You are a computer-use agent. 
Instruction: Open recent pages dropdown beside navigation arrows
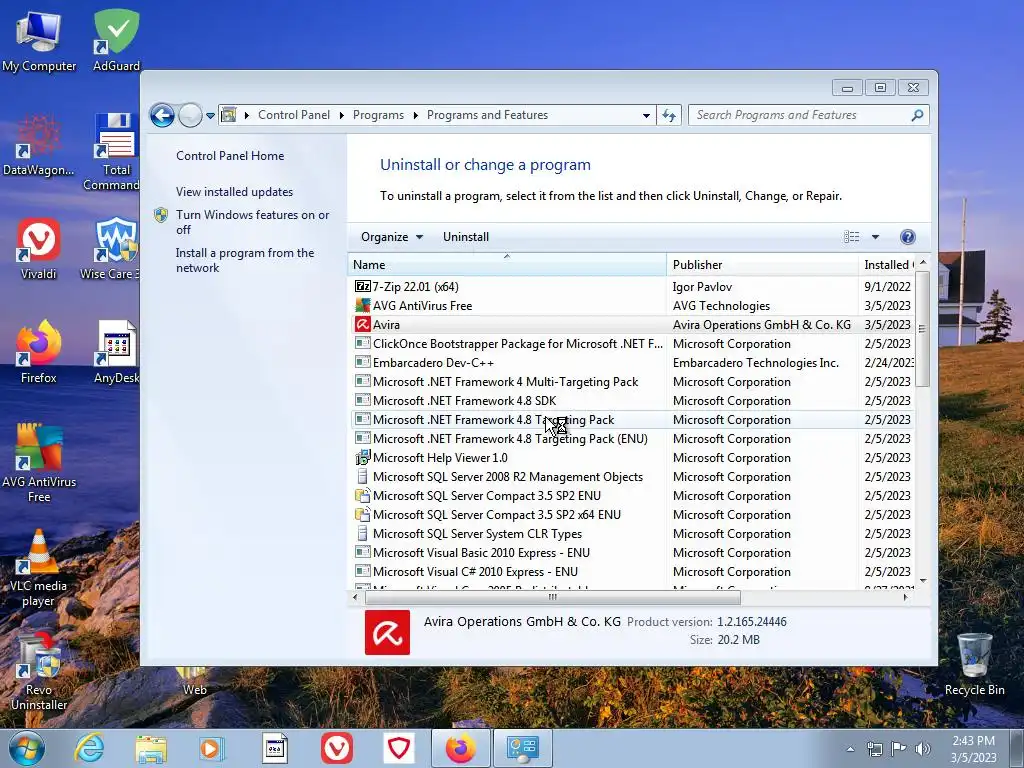click(x=210, y=116)
